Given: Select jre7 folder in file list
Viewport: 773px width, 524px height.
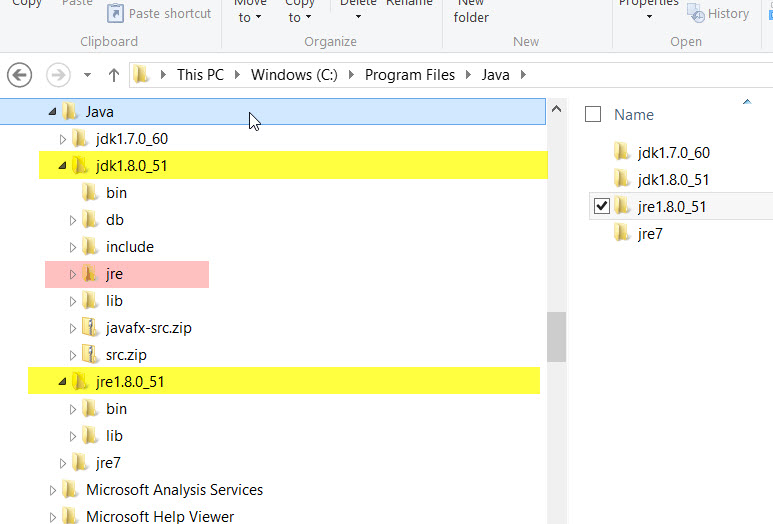Looking at the screenshot, I should click(650, 234).
